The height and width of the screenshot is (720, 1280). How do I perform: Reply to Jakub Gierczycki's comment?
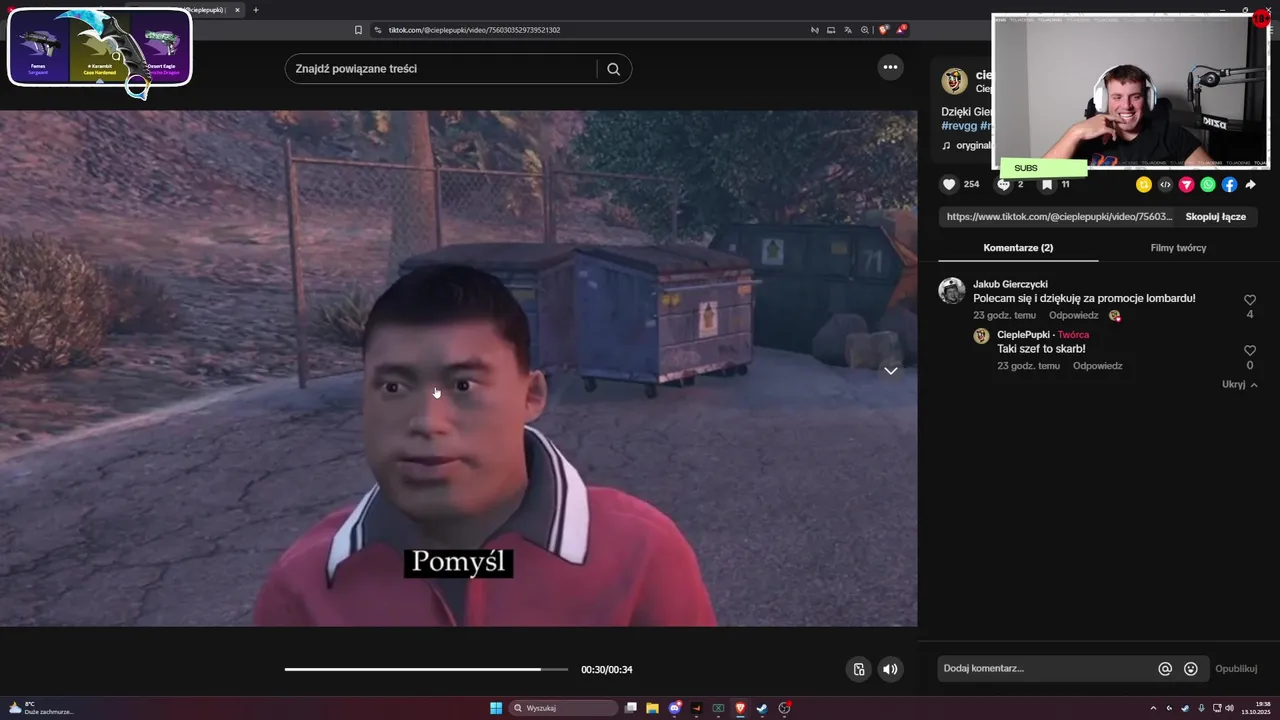tap(1073, 316)
